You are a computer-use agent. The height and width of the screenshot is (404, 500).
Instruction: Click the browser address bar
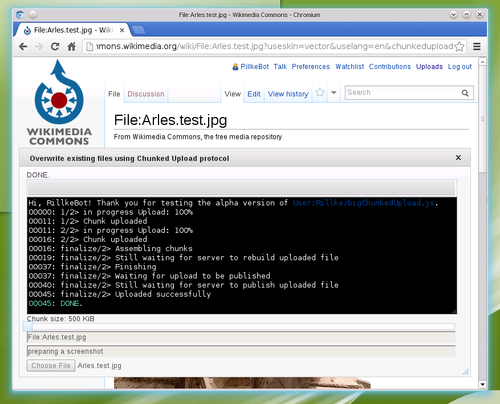[x=273, y=46]
